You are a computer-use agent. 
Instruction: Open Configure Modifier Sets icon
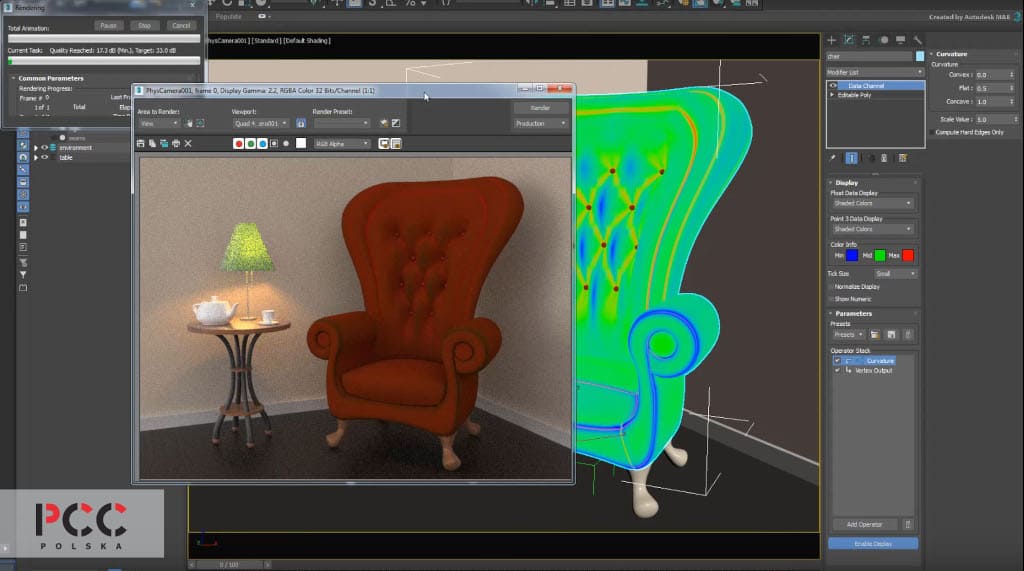903,158
